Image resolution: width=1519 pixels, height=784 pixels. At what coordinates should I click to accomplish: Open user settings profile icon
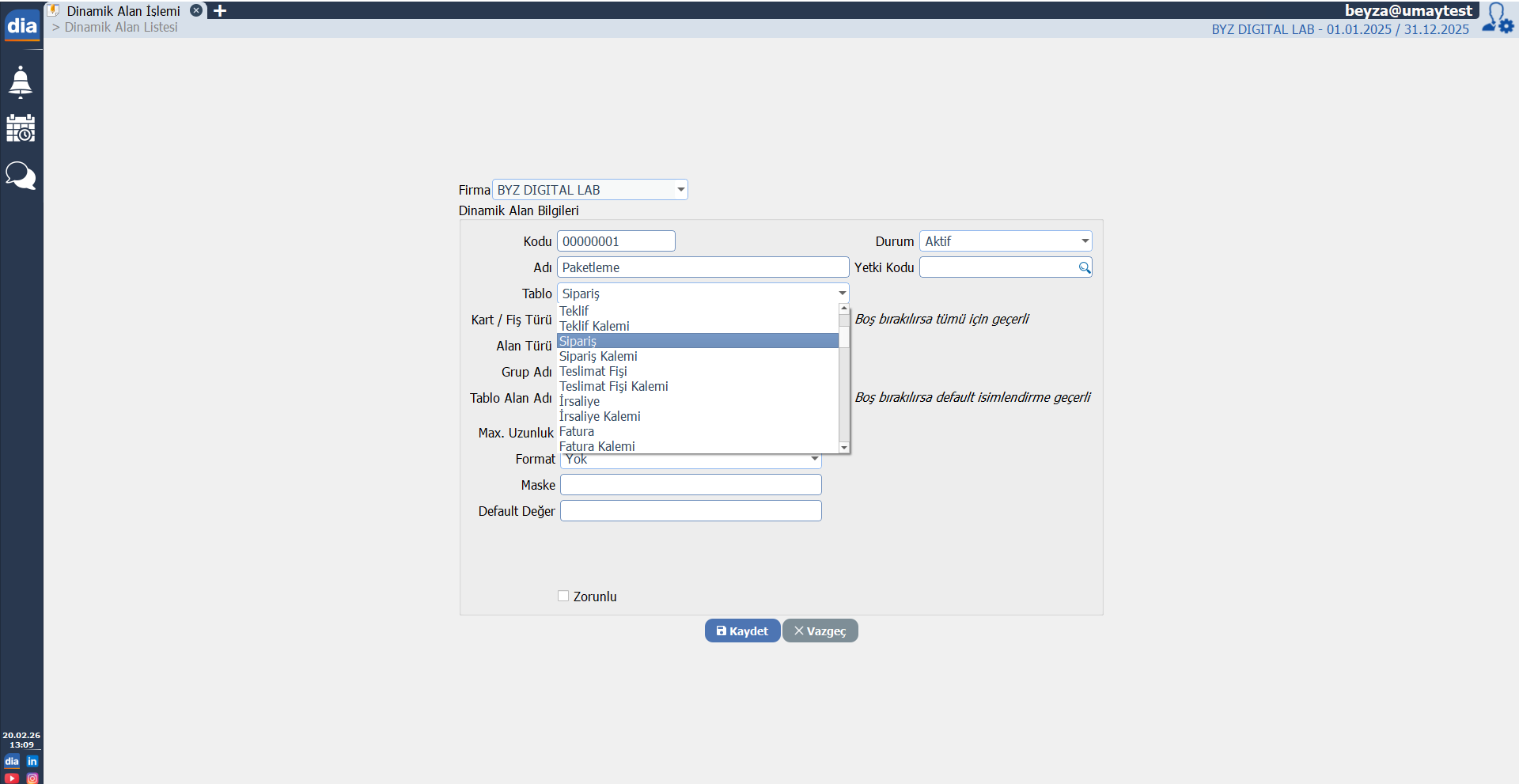point(1498,18)
